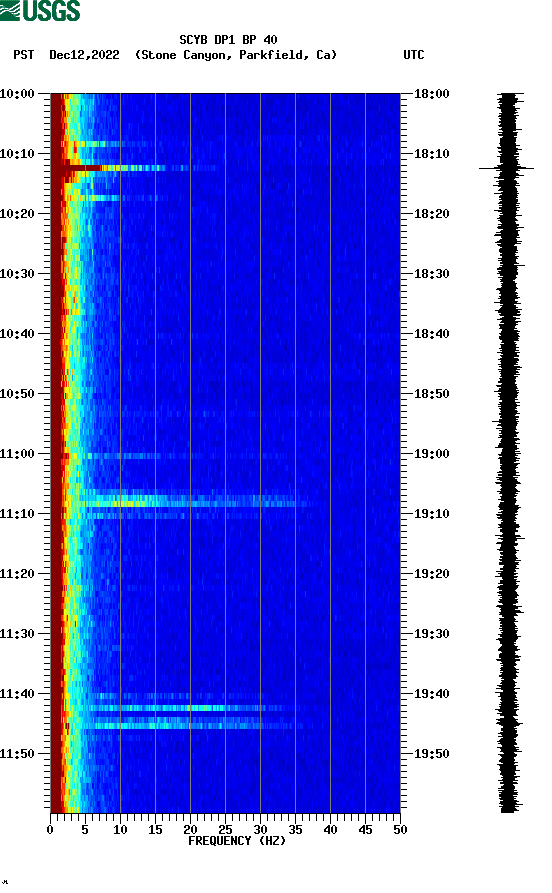The width and height of the screenshot is (552, 893).
Task: Click the "18:10" UTC time label
Action: pos(432,154)
